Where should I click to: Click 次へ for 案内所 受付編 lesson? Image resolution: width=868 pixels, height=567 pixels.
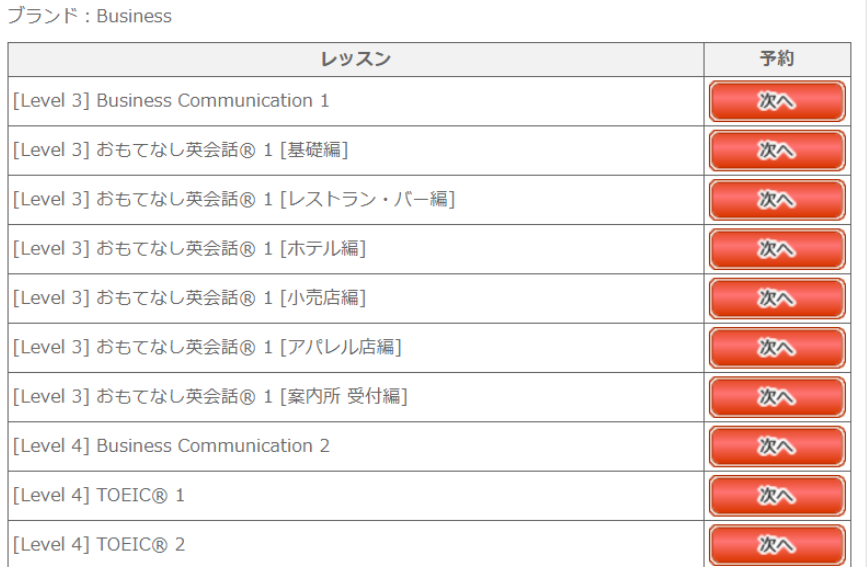[777, 397]
